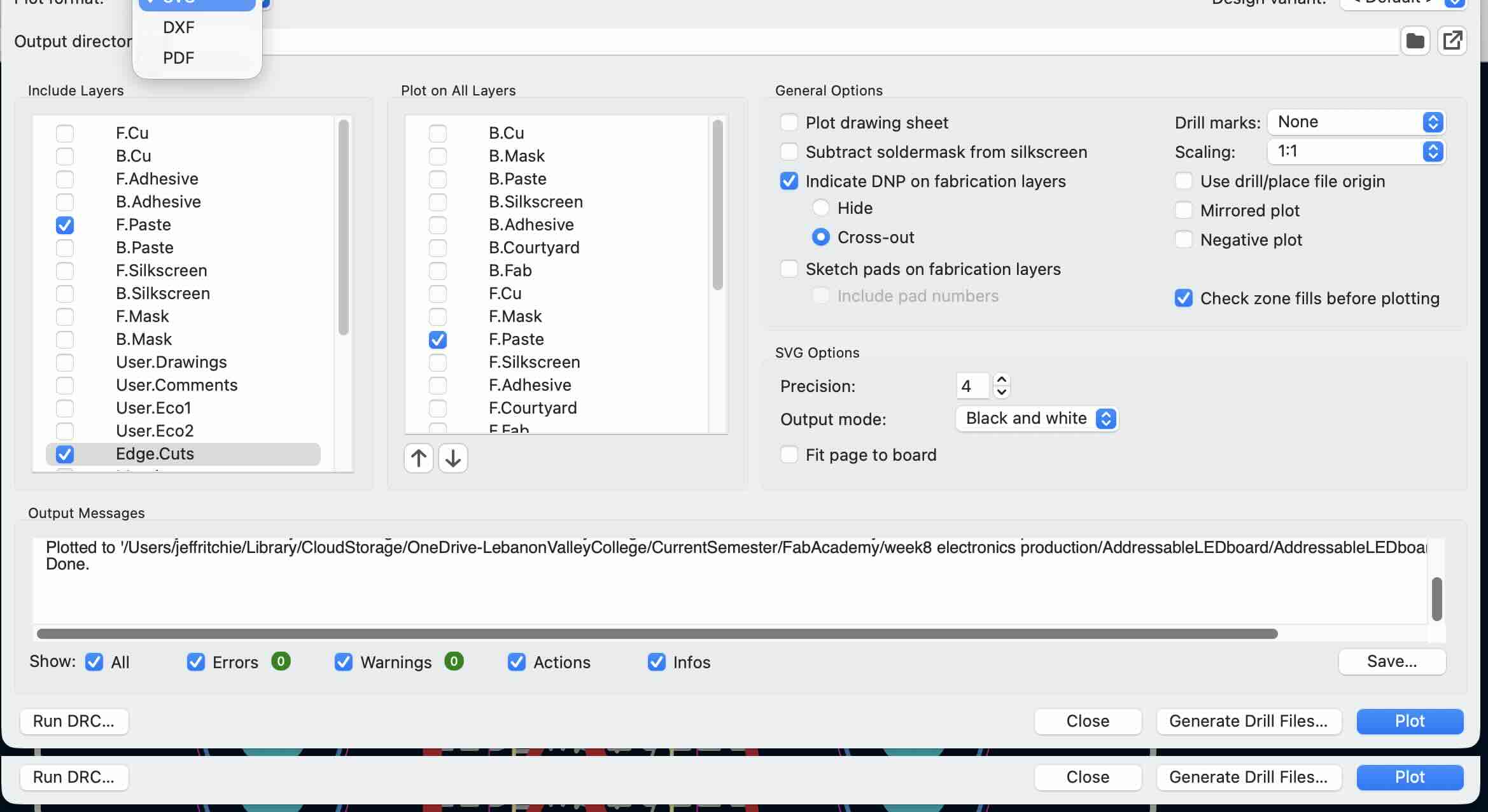
Task: Decrement the Precision stepper down arrow
Action: pyautogui.click(x=1001, y=392)
